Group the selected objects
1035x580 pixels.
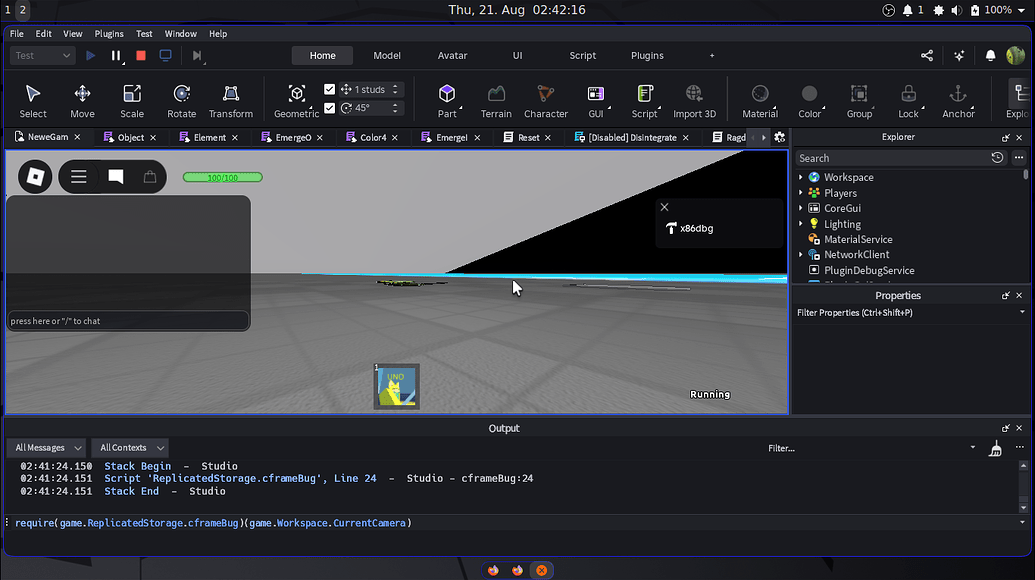[x=859, y=101]
